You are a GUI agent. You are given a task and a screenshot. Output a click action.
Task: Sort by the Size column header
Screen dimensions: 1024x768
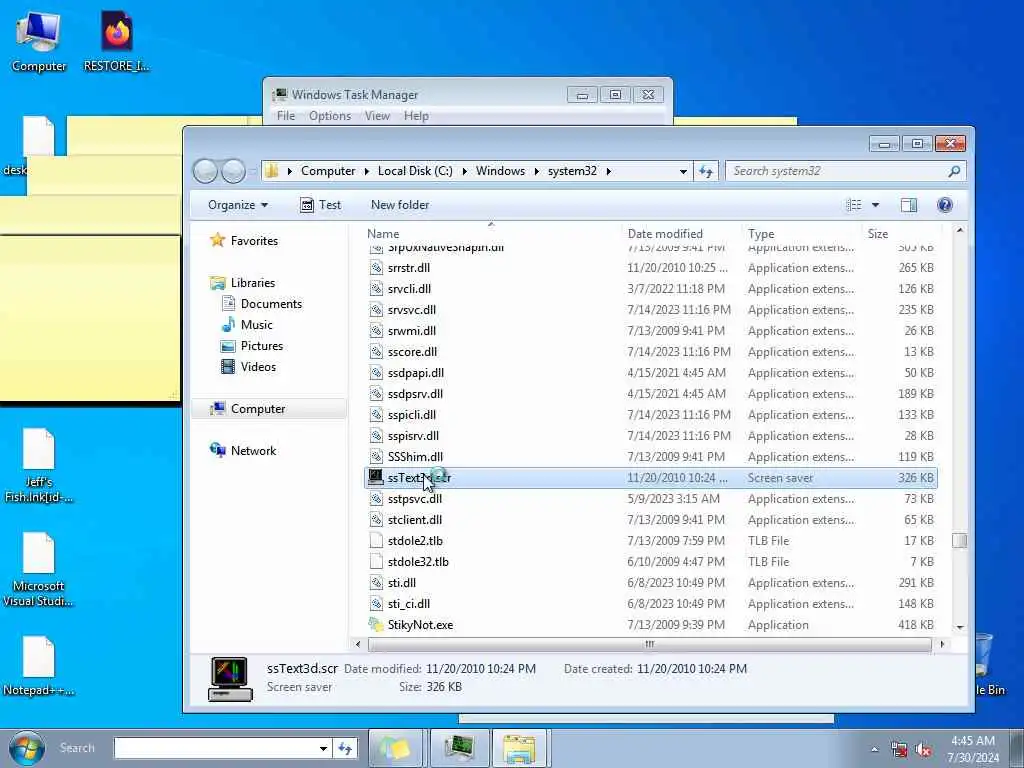click(901, 234)
